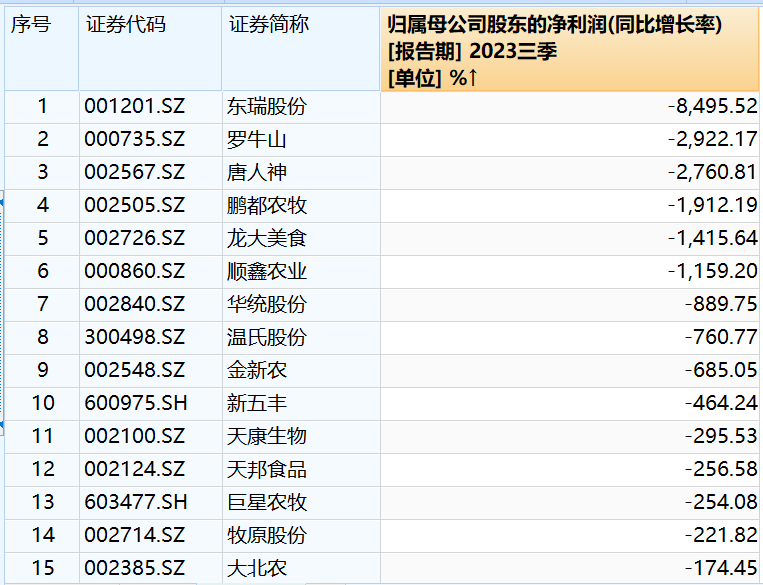The image size is (763, 585).
Task: Select the 天邦食品 name cell
Action: pyautogui.click(x=301, y=470)
